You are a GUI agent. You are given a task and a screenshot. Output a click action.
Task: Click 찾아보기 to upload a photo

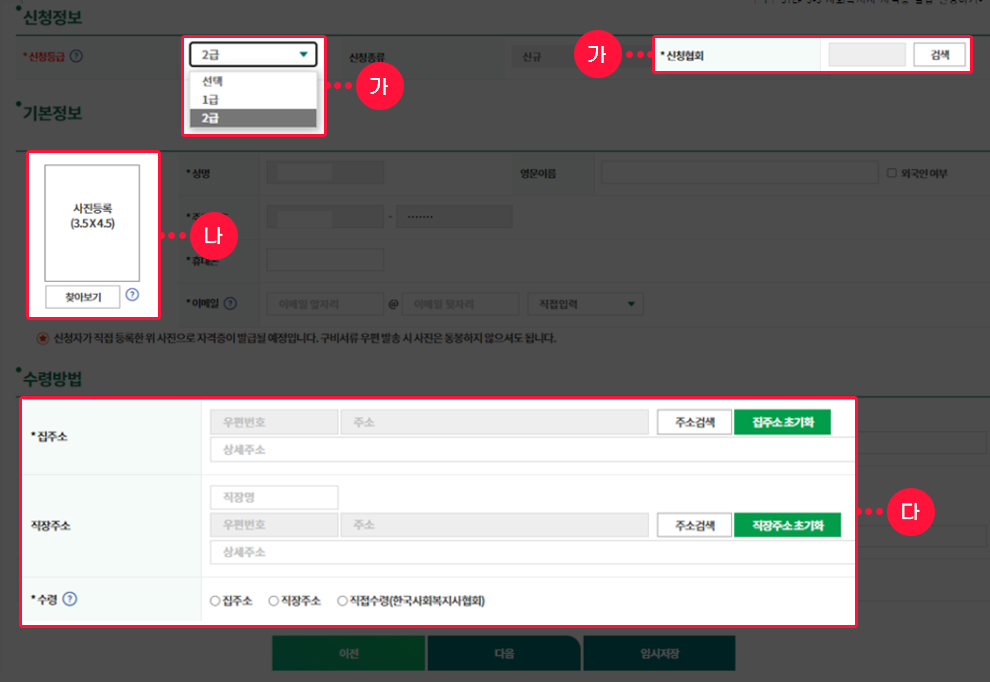(x=81, y=296)
